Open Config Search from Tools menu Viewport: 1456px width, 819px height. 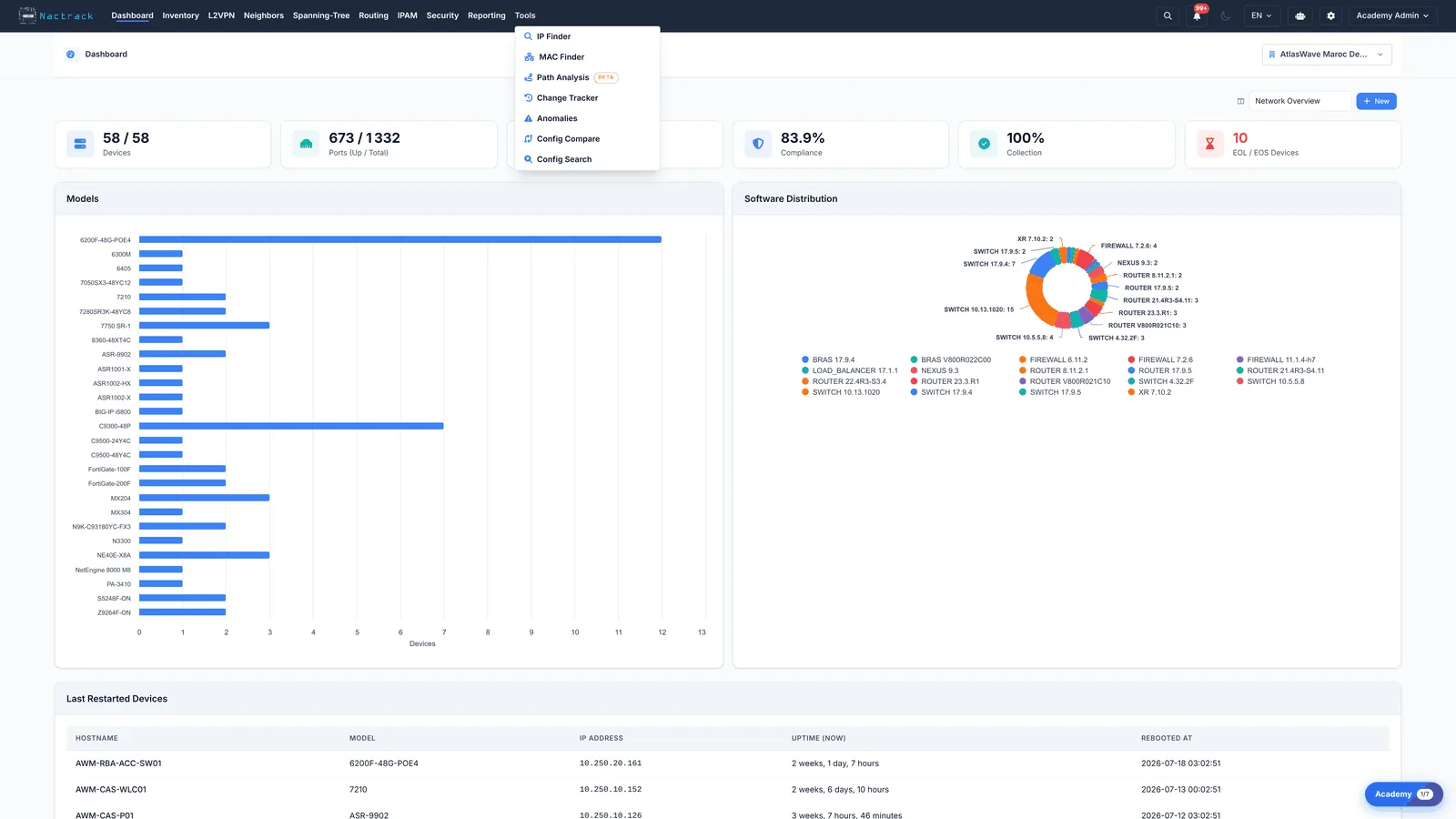(x=587, y=159)
